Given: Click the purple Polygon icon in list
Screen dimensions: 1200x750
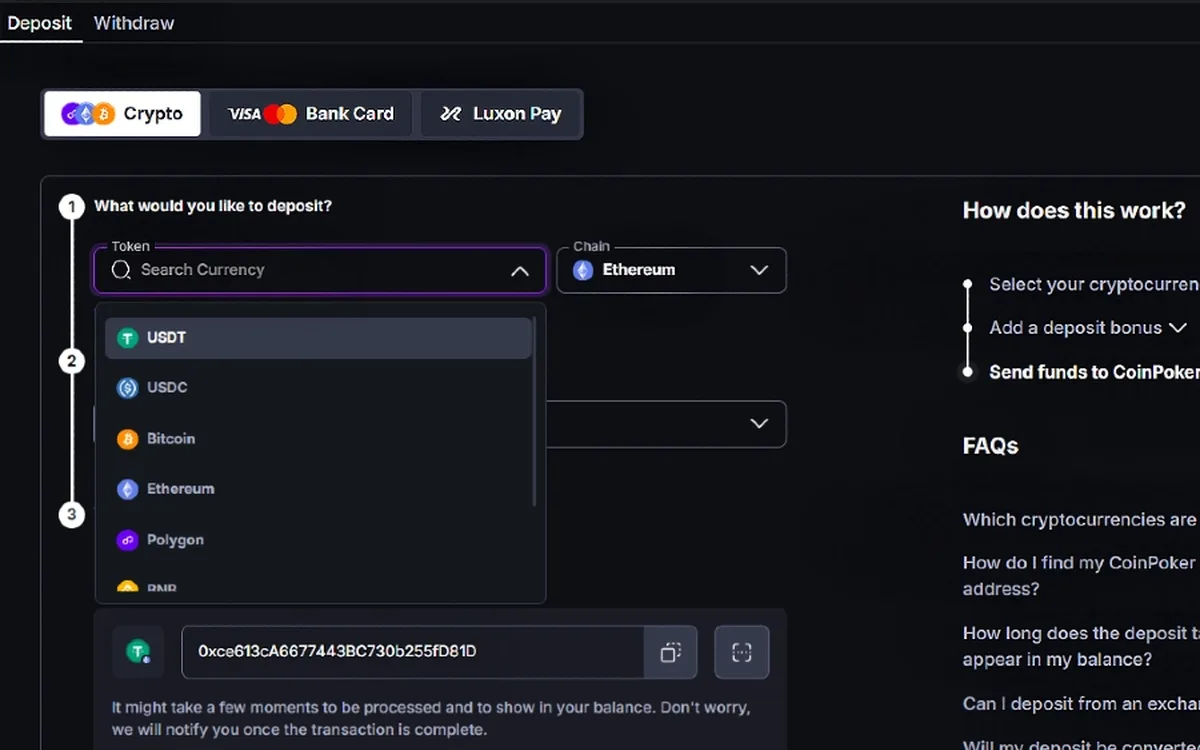Looking at the screenshot, I should pyautogui.click(x=127, y=540).
